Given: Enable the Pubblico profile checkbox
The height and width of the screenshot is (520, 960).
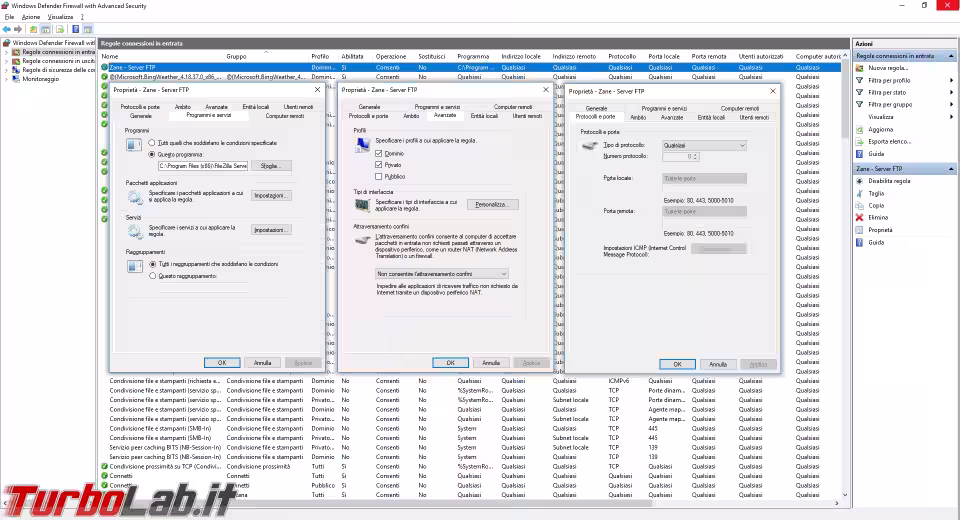Looking at the screenshot, I should 378,176.
